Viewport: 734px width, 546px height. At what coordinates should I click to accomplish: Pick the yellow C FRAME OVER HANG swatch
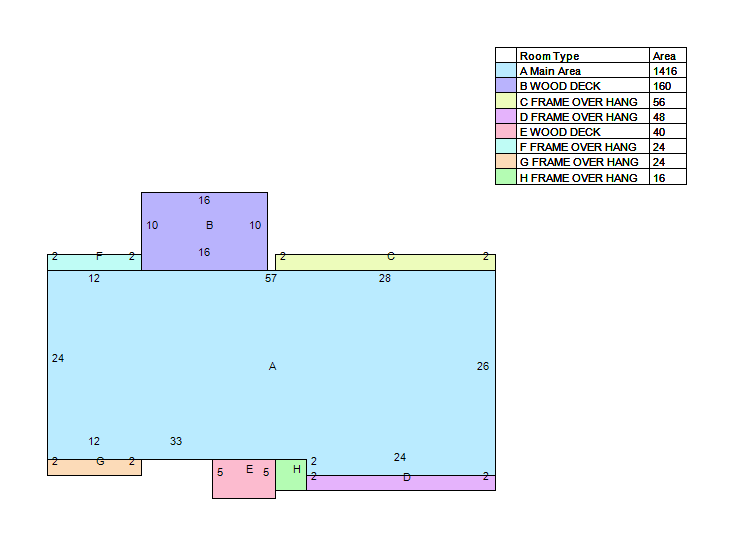coord(506,102)
